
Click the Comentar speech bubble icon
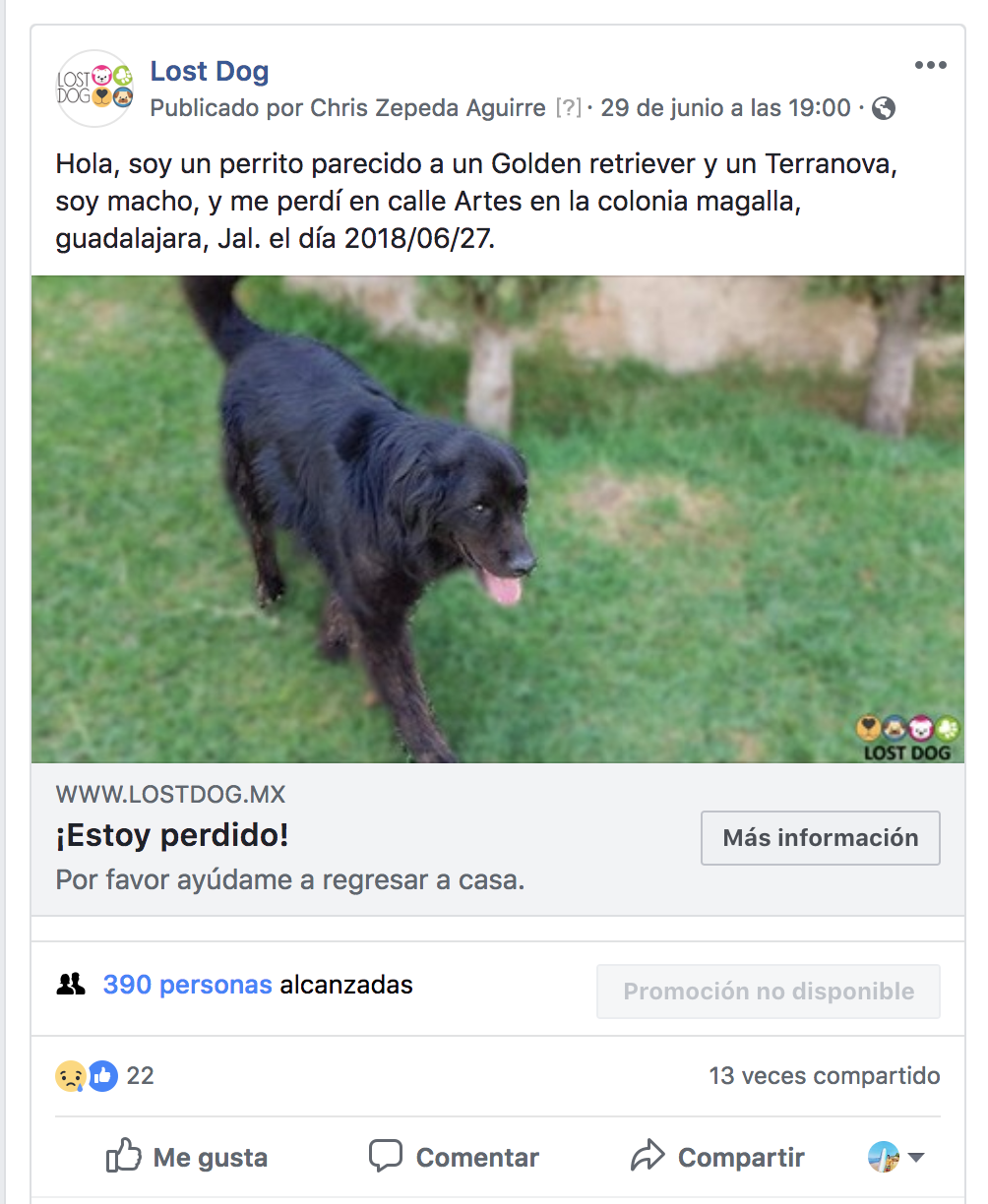pyautogui.click(x=385, y=1156)
